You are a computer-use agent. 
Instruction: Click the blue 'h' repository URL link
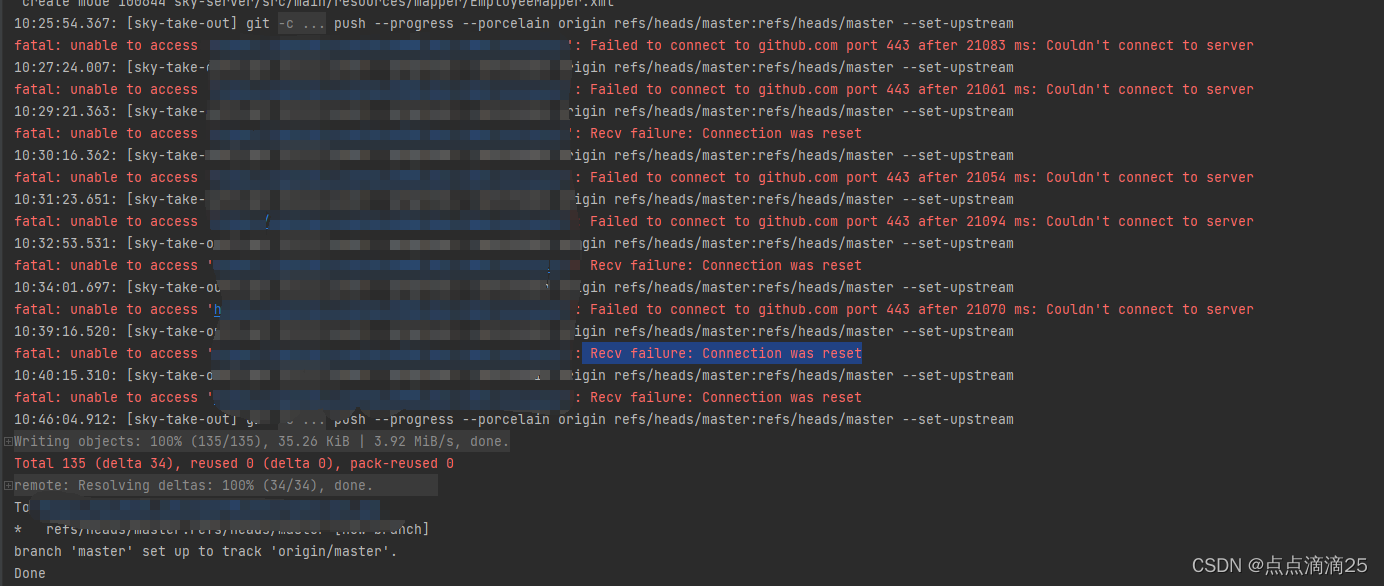click(216, 309)
